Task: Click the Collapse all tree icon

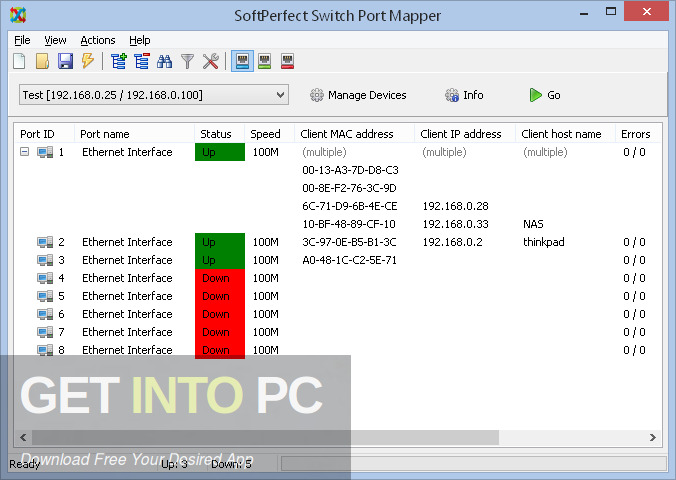Action: [x=141, y=61]
